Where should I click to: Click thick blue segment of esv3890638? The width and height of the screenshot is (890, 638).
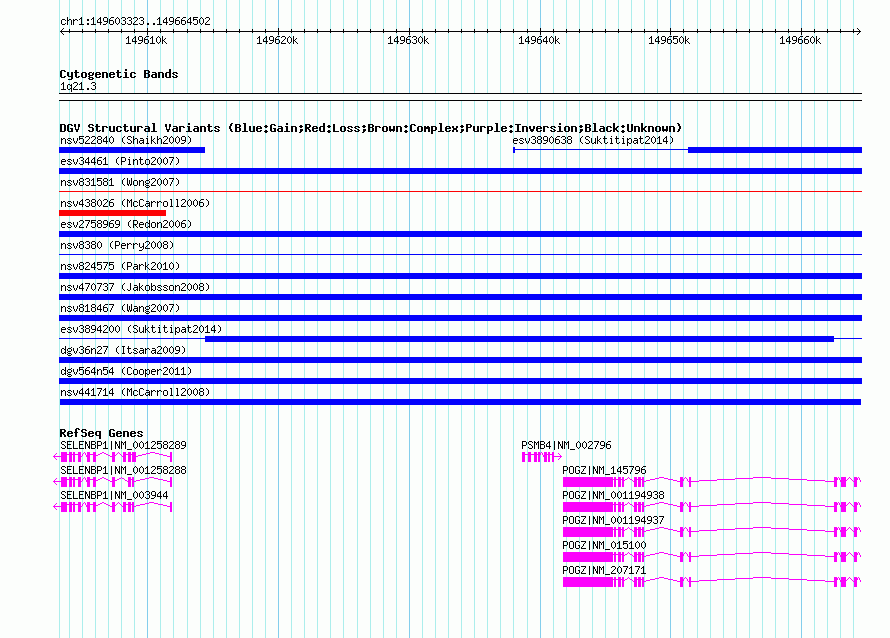click(775, 150)
